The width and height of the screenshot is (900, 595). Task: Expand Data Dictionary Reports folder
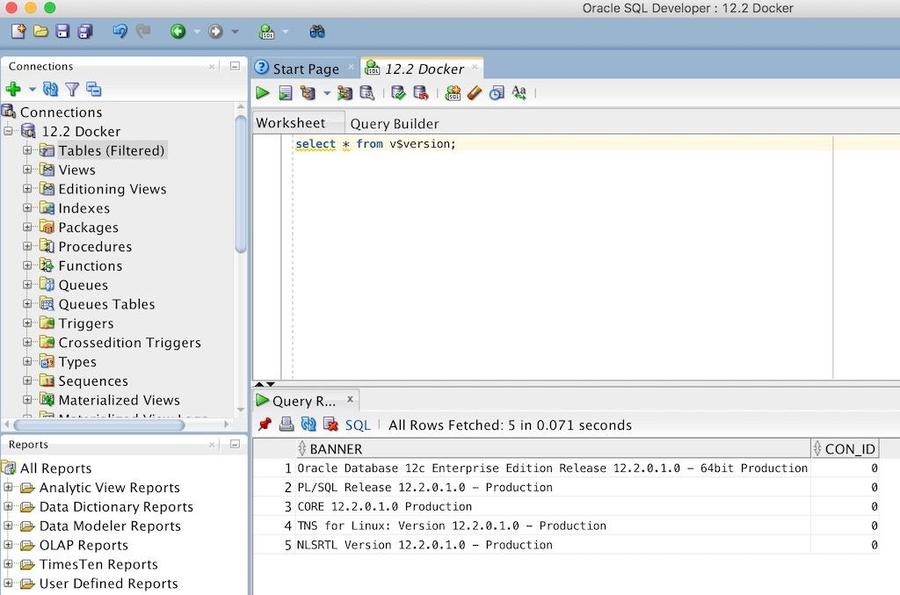tap(8, 507)
